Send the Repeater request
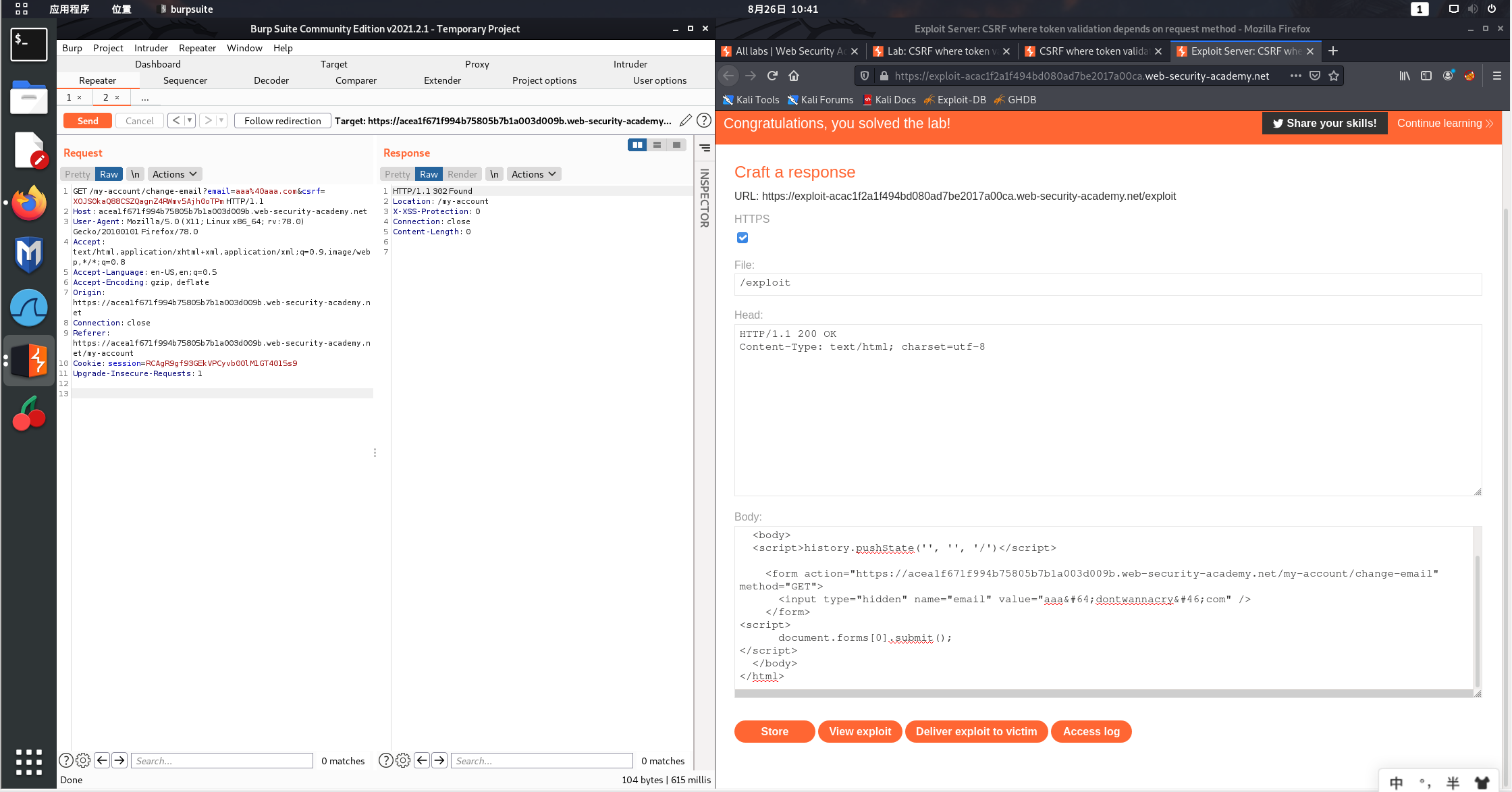The height and width of the screenshot is (792, 1512). coord(88,120)
